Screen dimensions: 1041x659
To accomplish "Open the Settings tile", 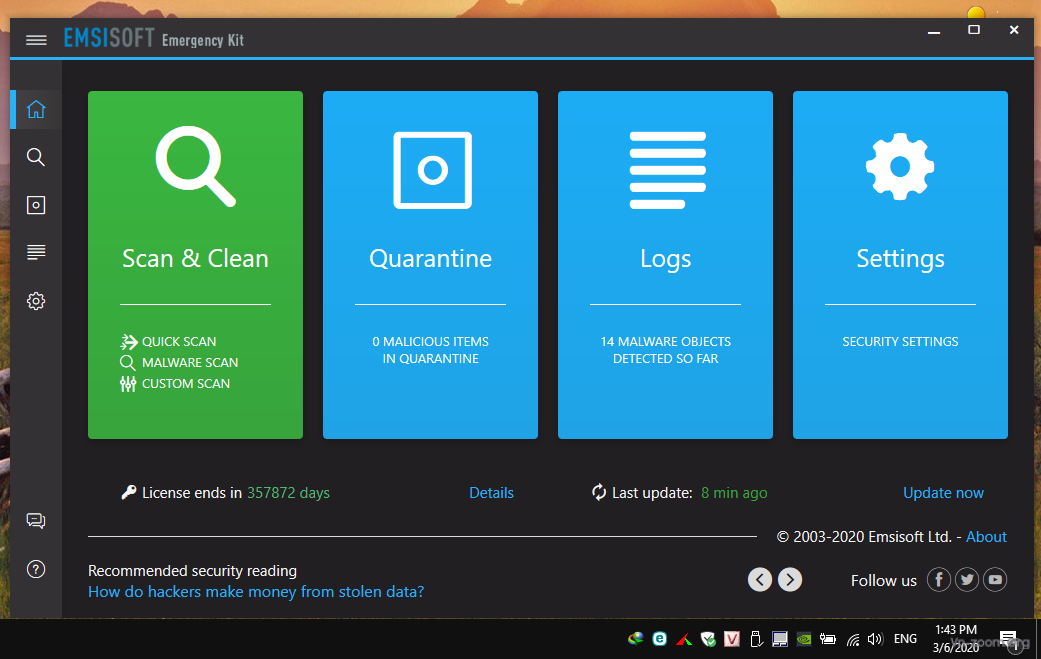I will click(x=900, y=264).
